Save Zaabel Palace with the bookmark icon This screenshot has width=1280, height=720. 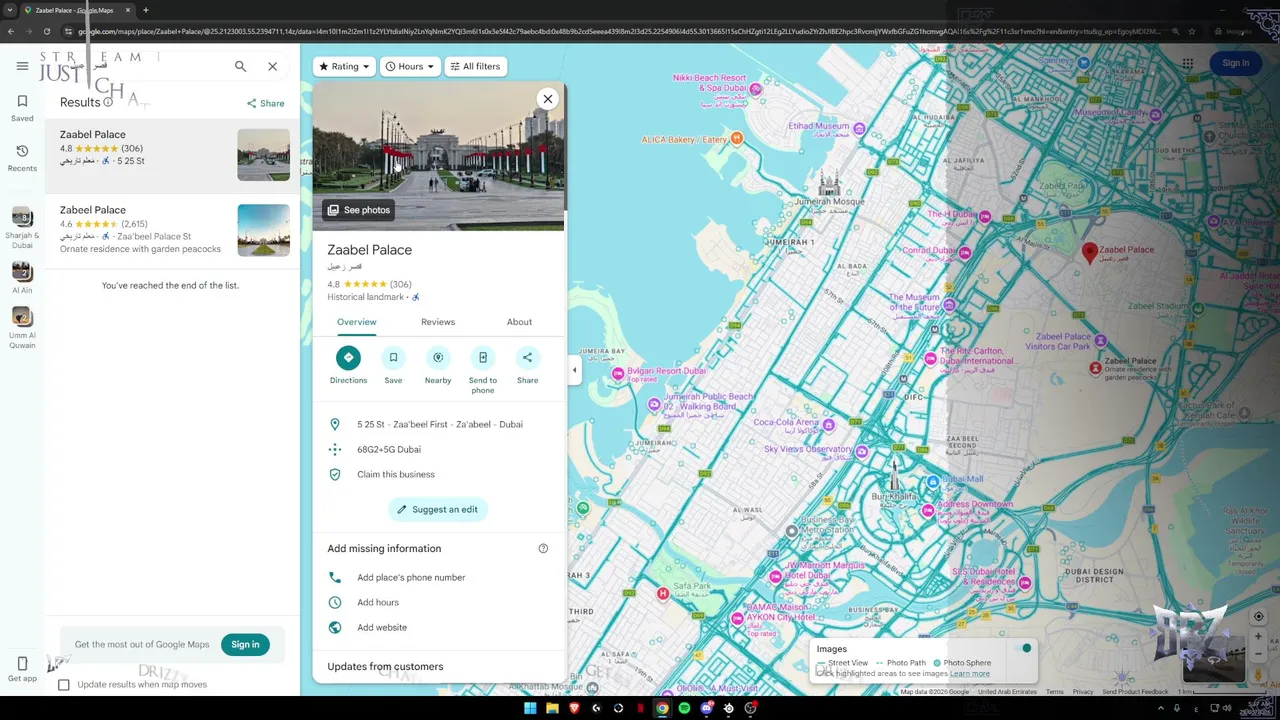click(x=393, y=358)
